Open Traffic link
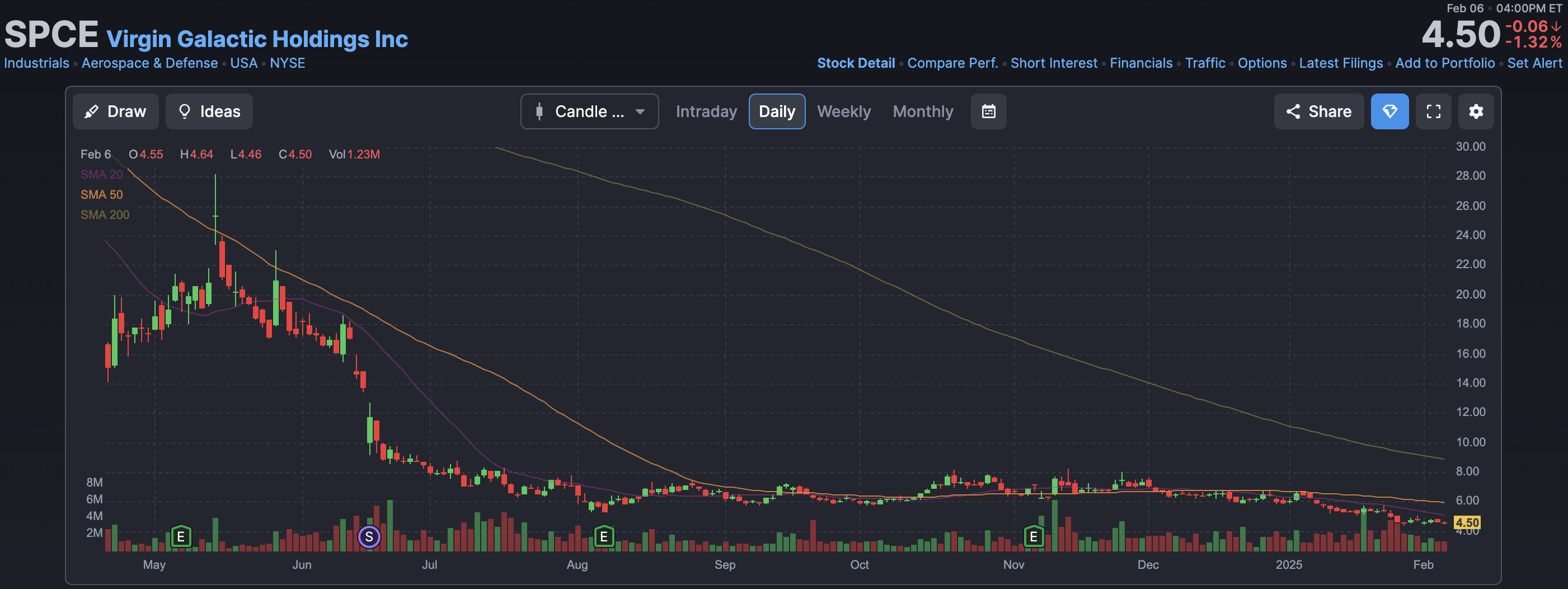1568x589 pixels. coord(1205,63)
